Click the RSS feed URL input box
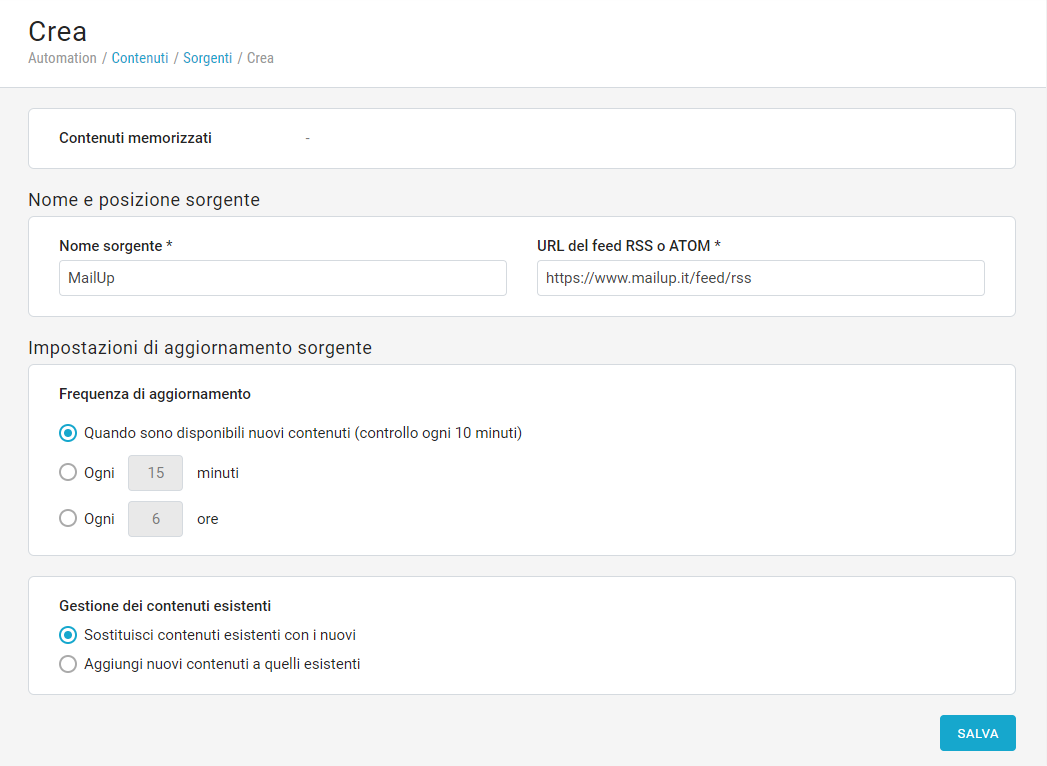Image resolution: width=1047 pixels, height=766 pixels. pyautogui.click(x=760, y=278)
